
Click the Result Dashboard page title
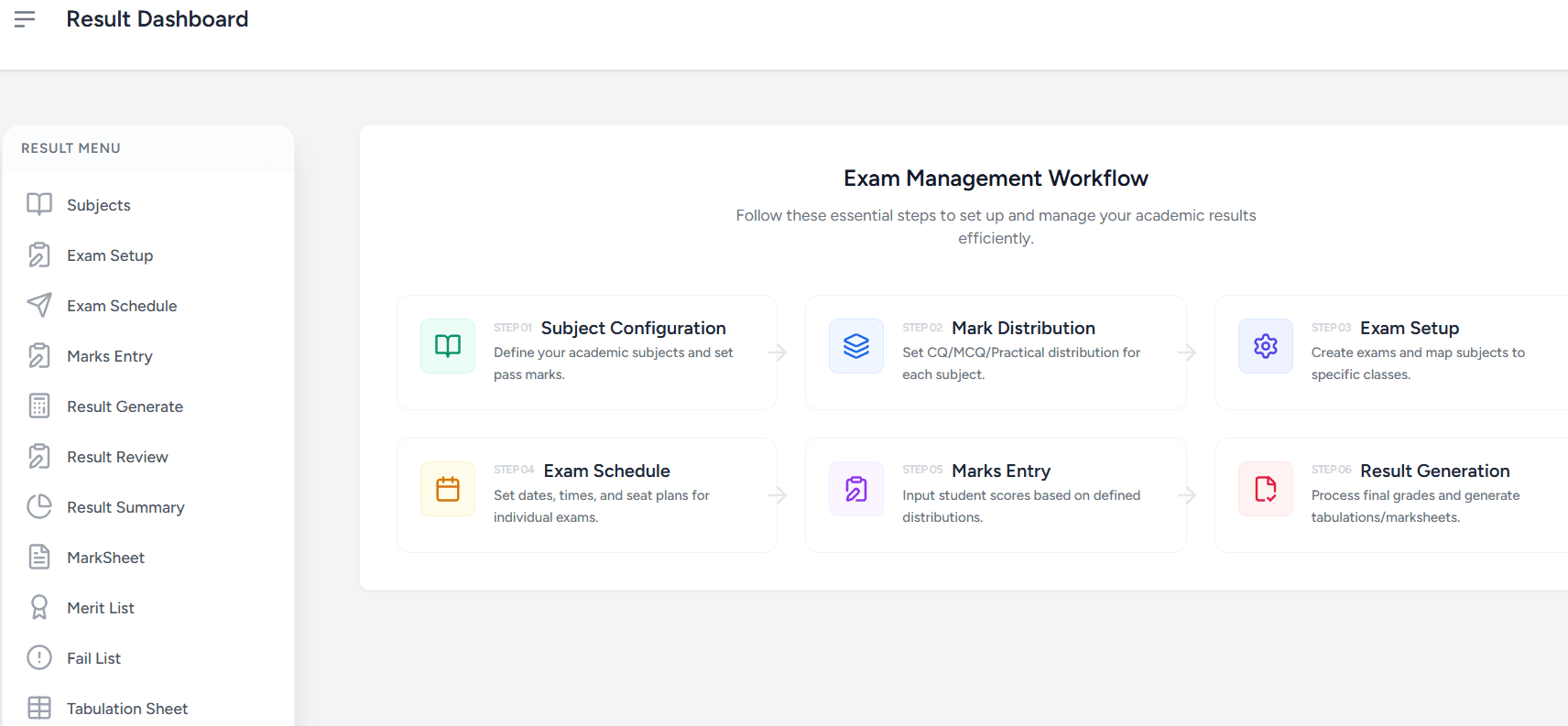coord(158,19)
